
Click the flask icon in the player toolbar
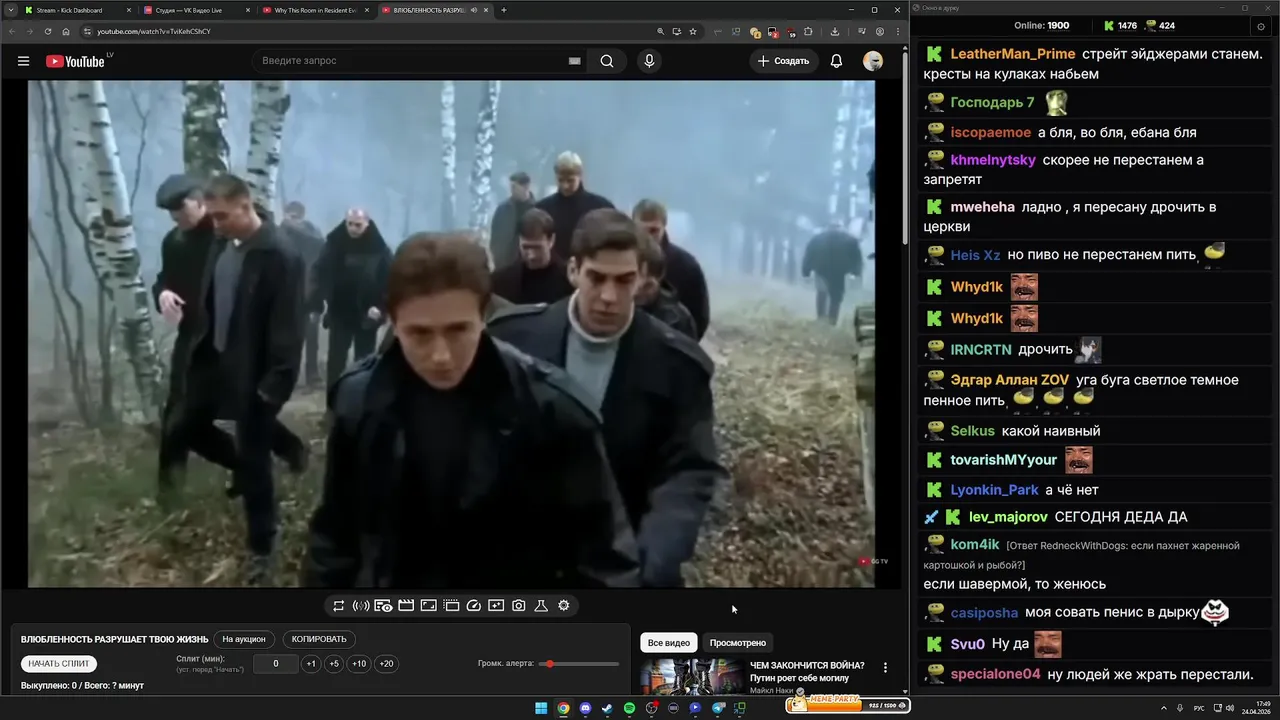click(x=541, y=606)
